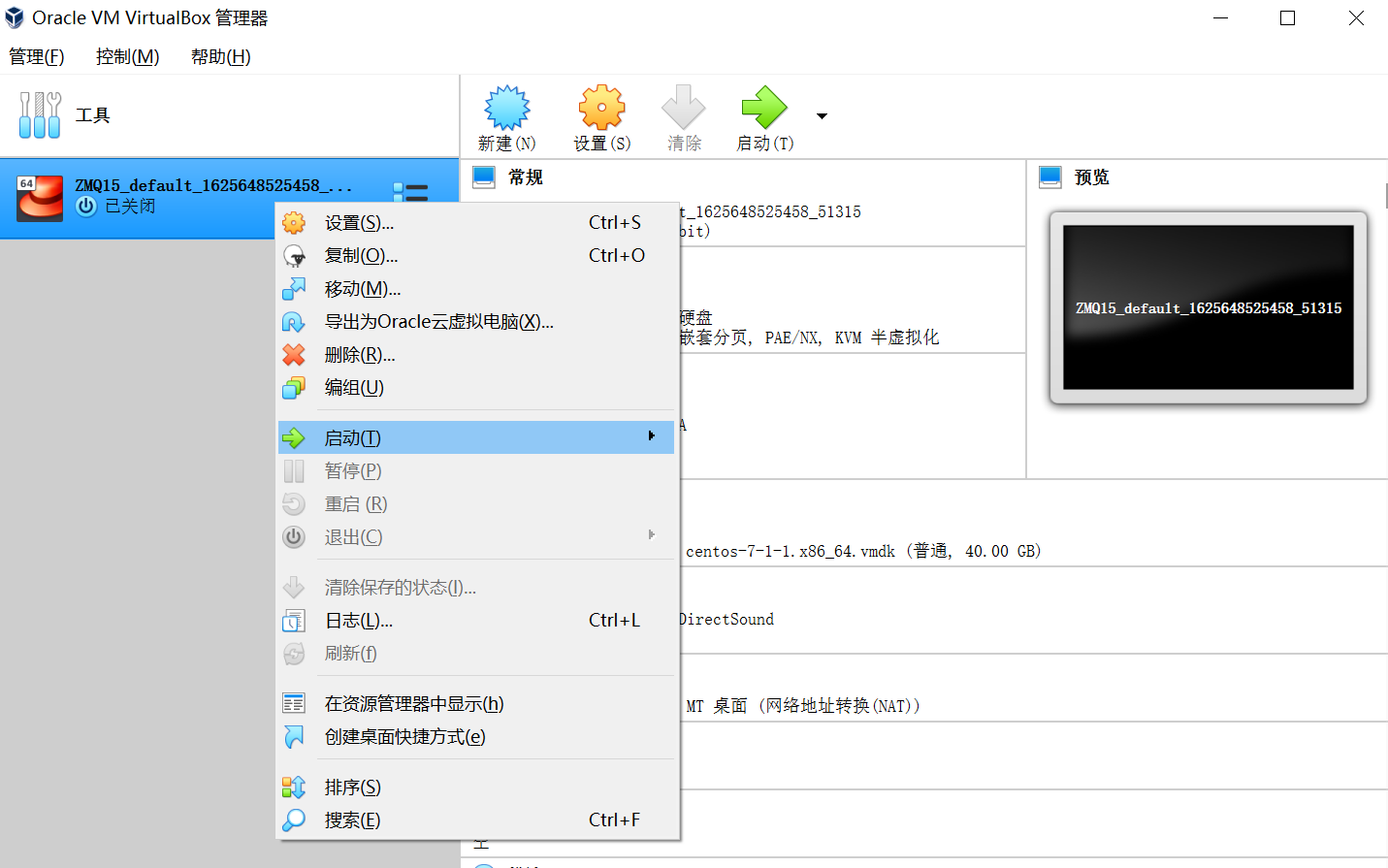Expand the 启动(T) submenu arrow

(651, 437)
